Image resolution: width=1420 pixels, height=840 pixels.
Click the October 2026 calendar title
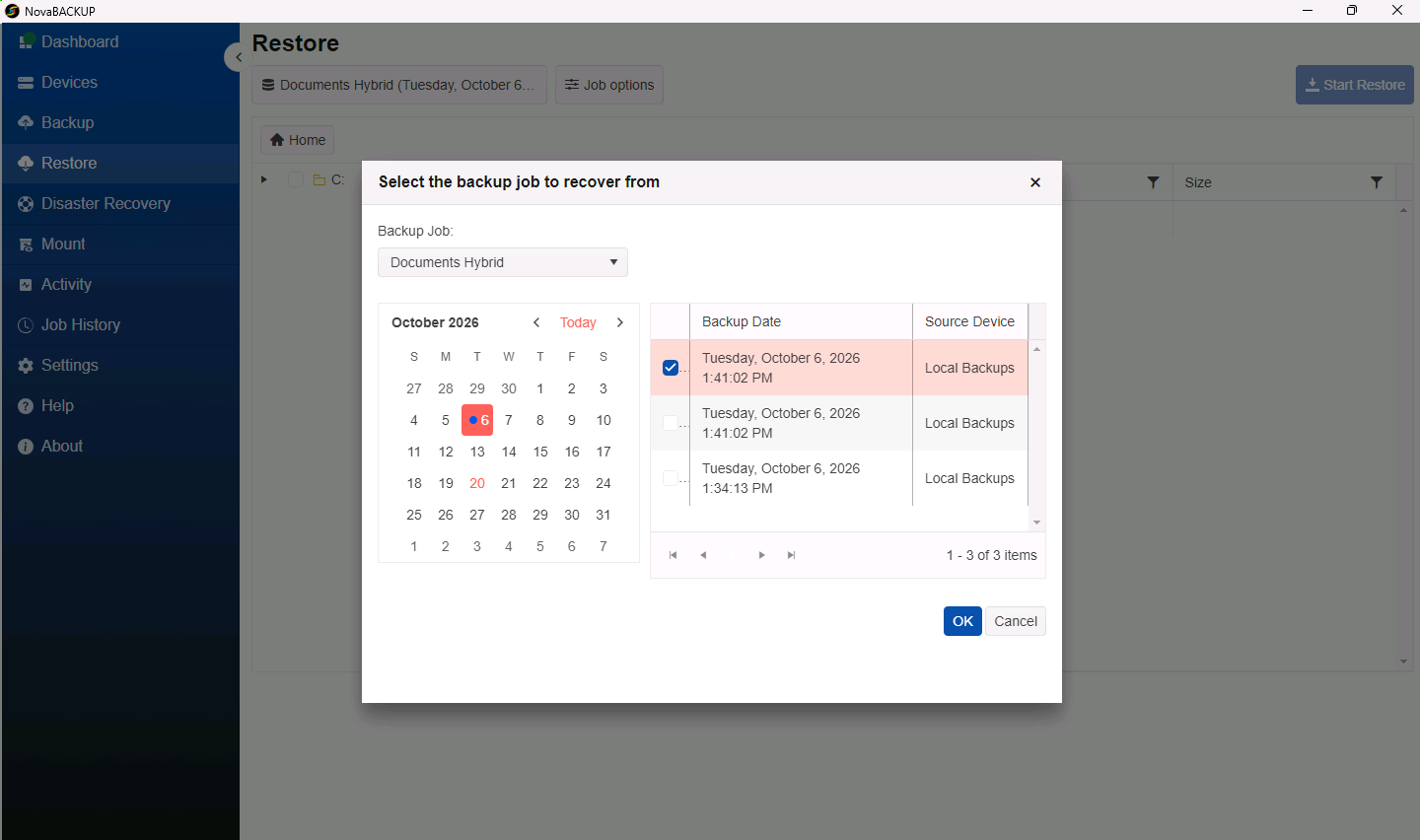435,322
